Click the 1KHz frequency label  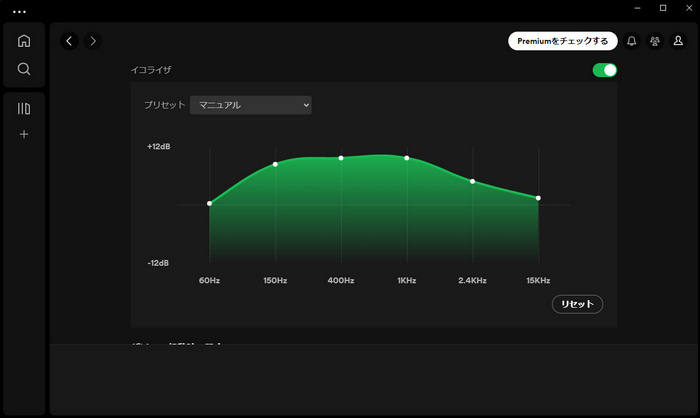[x=407, y=280]
